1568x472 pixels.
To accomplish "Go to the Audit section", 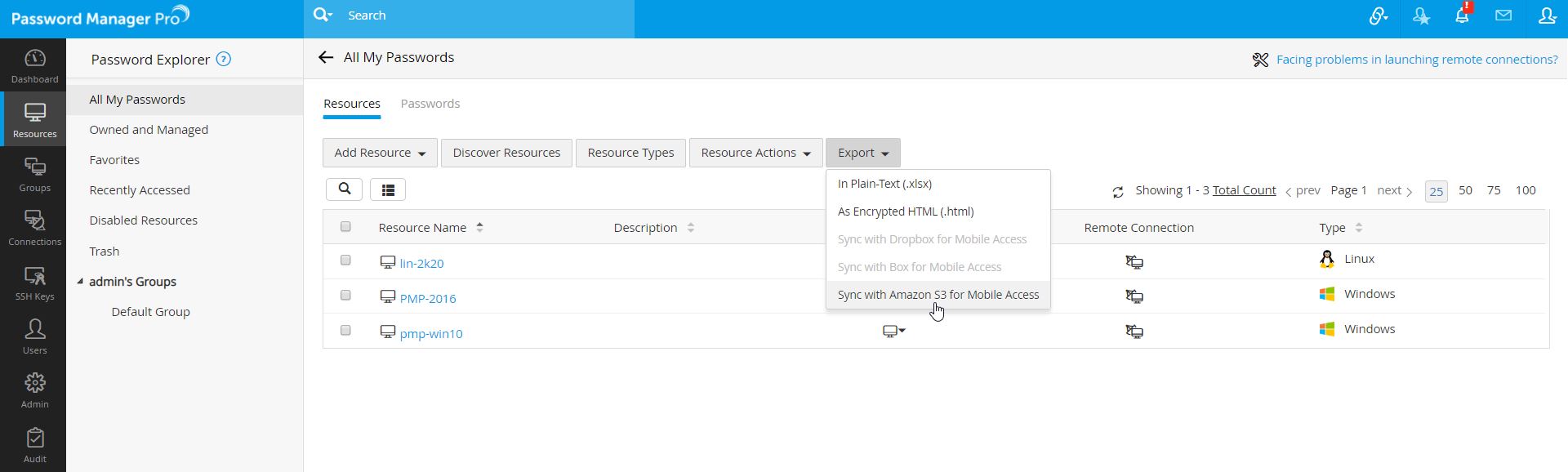I will pos(34,445).
